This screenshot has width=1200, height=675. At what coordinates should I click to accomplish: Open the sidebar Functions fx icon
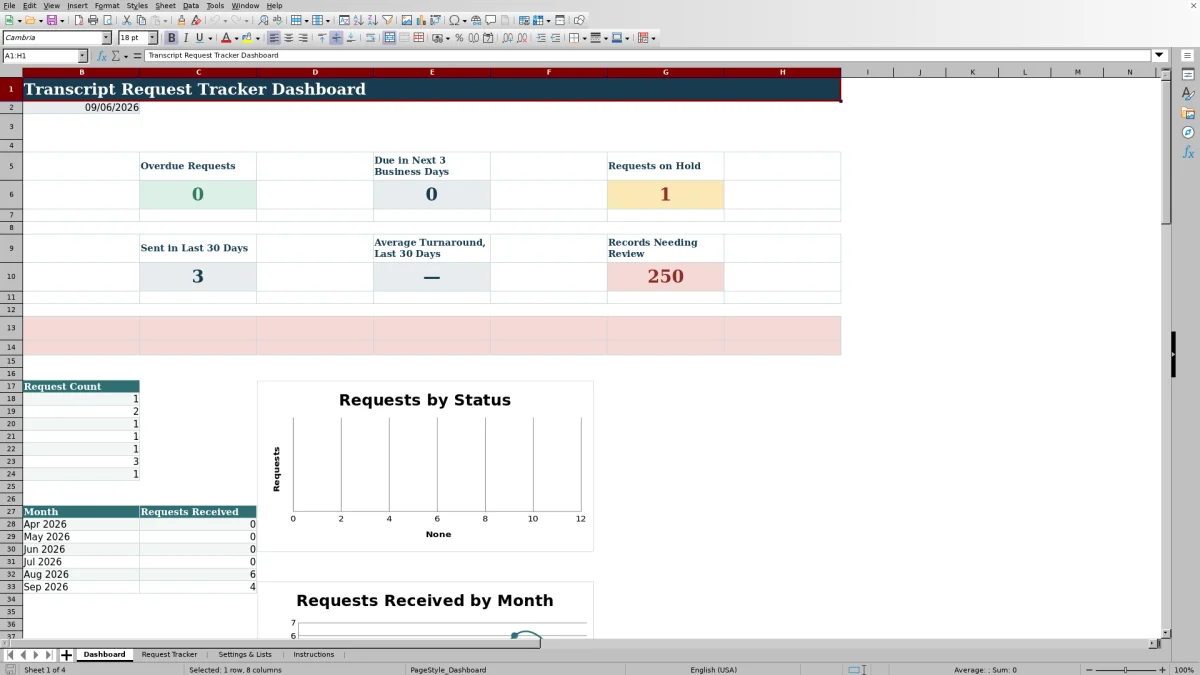[1188, 152]
